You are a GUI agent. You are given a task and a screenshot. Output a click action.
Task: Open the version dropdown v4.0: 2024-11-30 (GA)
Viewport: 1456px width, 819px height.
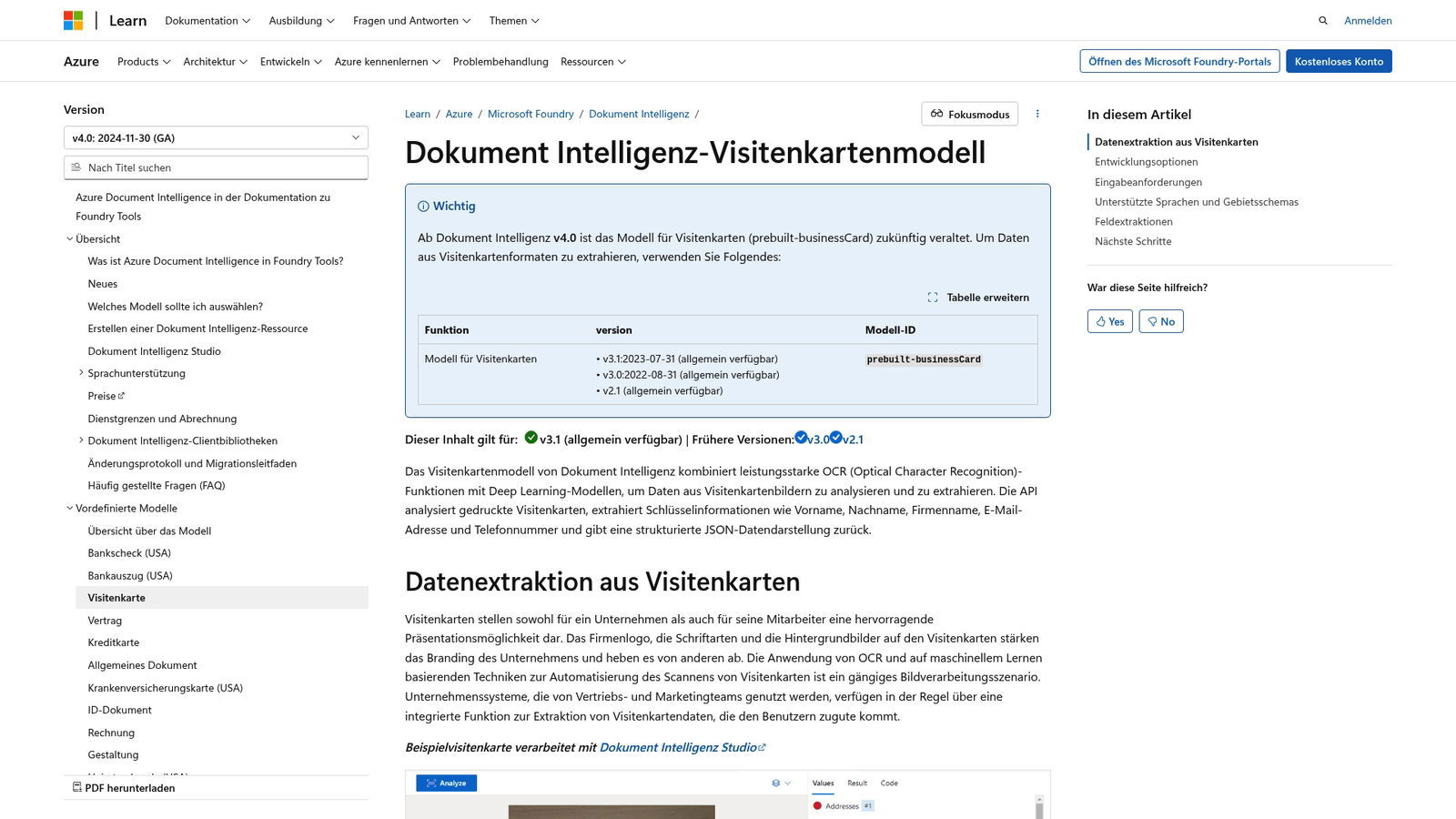216,137
